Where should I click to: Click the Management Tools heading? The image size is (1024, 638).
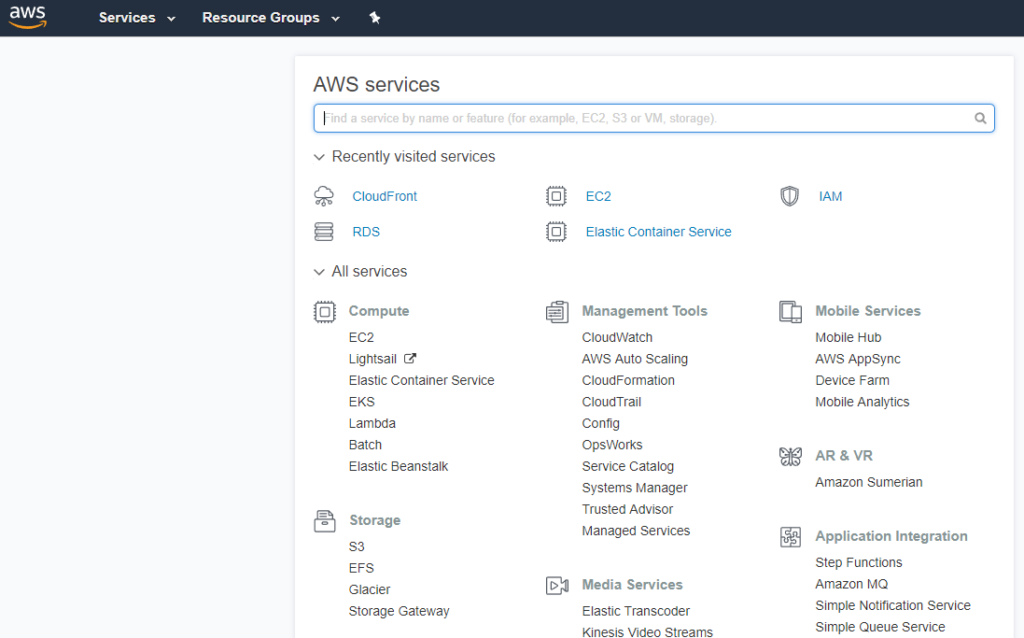tap(645, 311)
